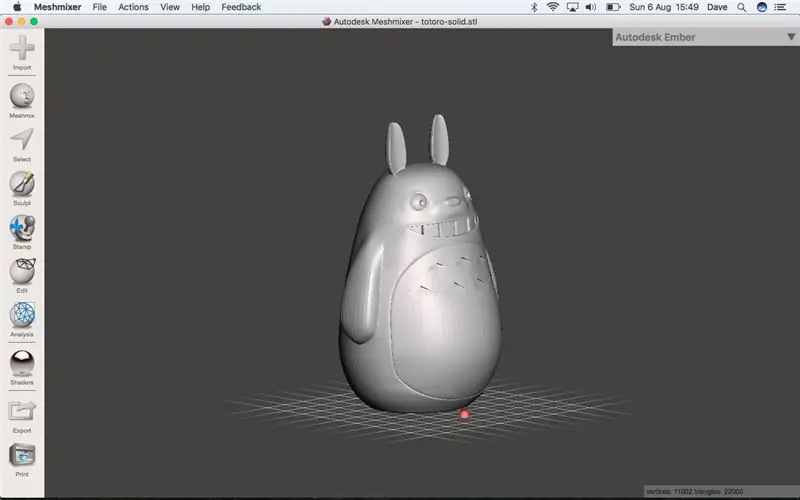Click the date and time display

point(664,7)
